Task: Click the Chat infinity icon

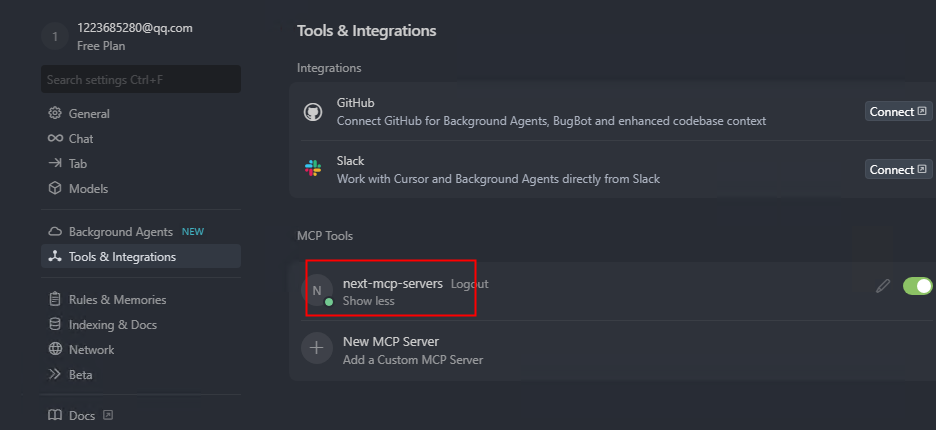Action: [55, 139]
